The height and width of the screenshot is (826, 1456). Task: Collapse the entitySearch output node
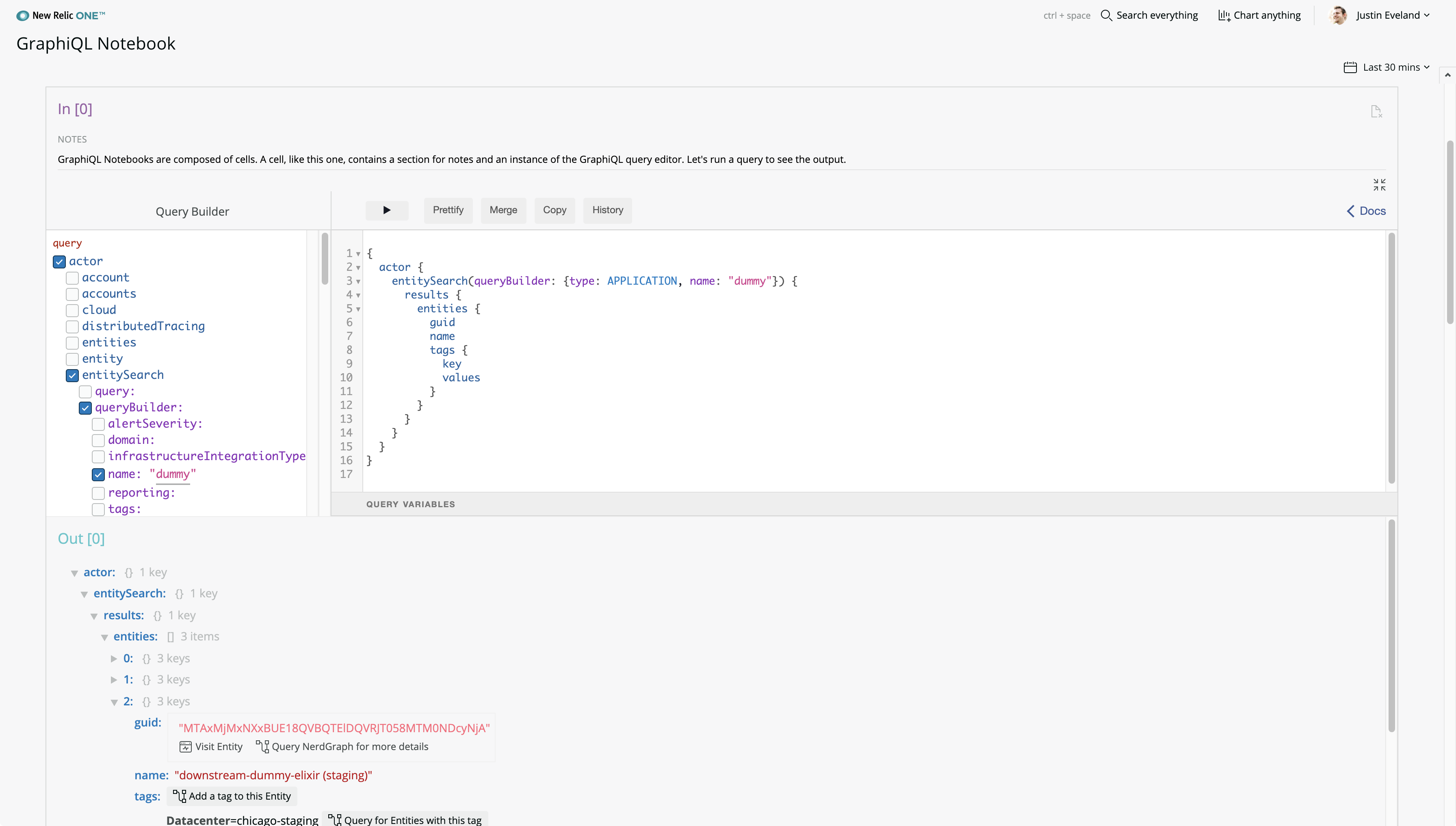(84, 594)
